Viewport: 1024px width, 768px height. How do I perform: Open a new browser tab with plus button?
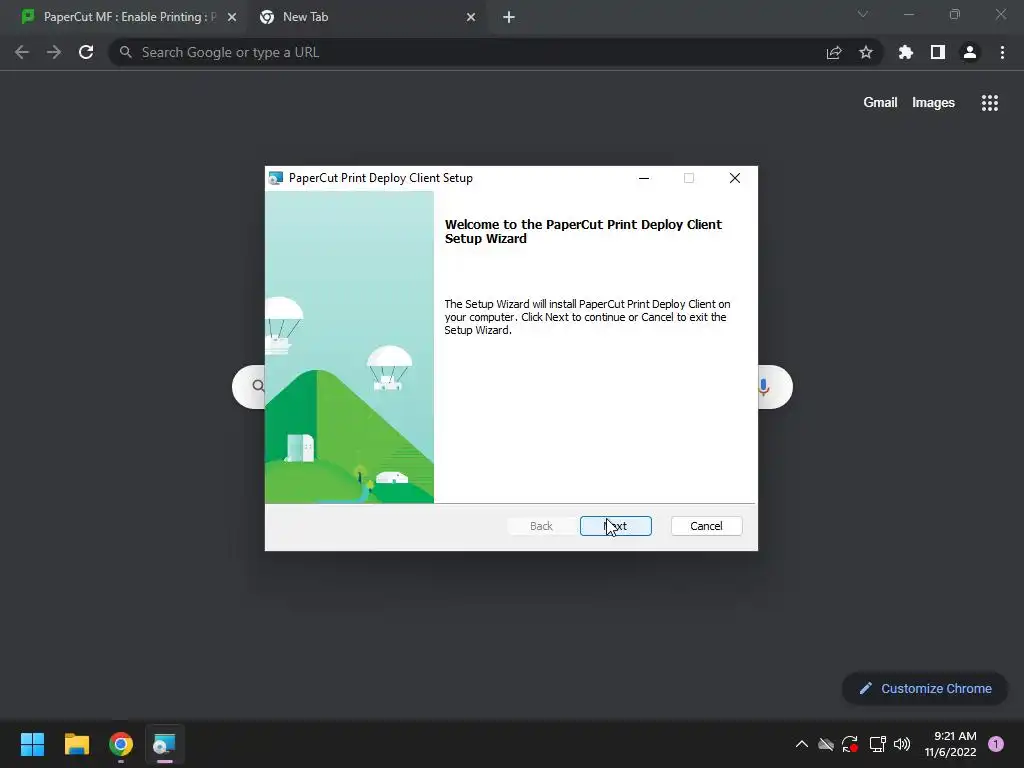coord(509,17)
